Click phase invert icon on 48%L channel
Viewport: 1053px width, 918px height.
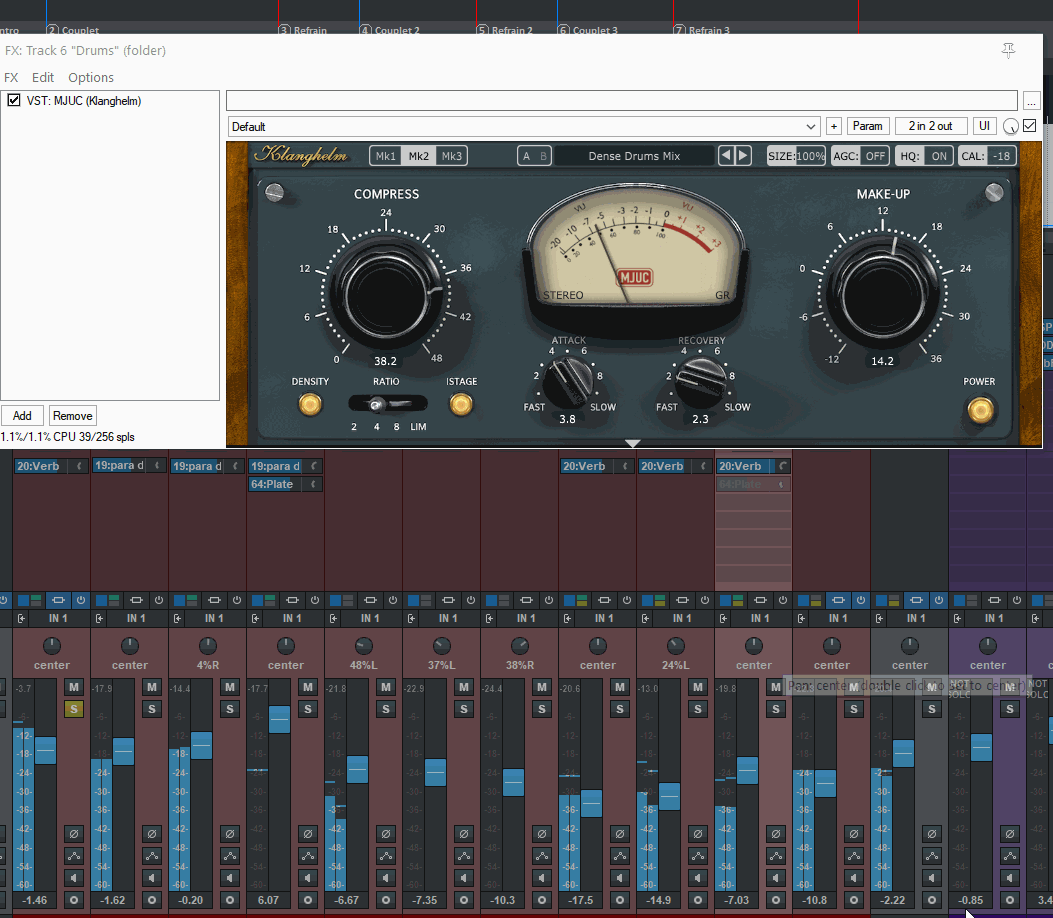(x=385, y=833)
